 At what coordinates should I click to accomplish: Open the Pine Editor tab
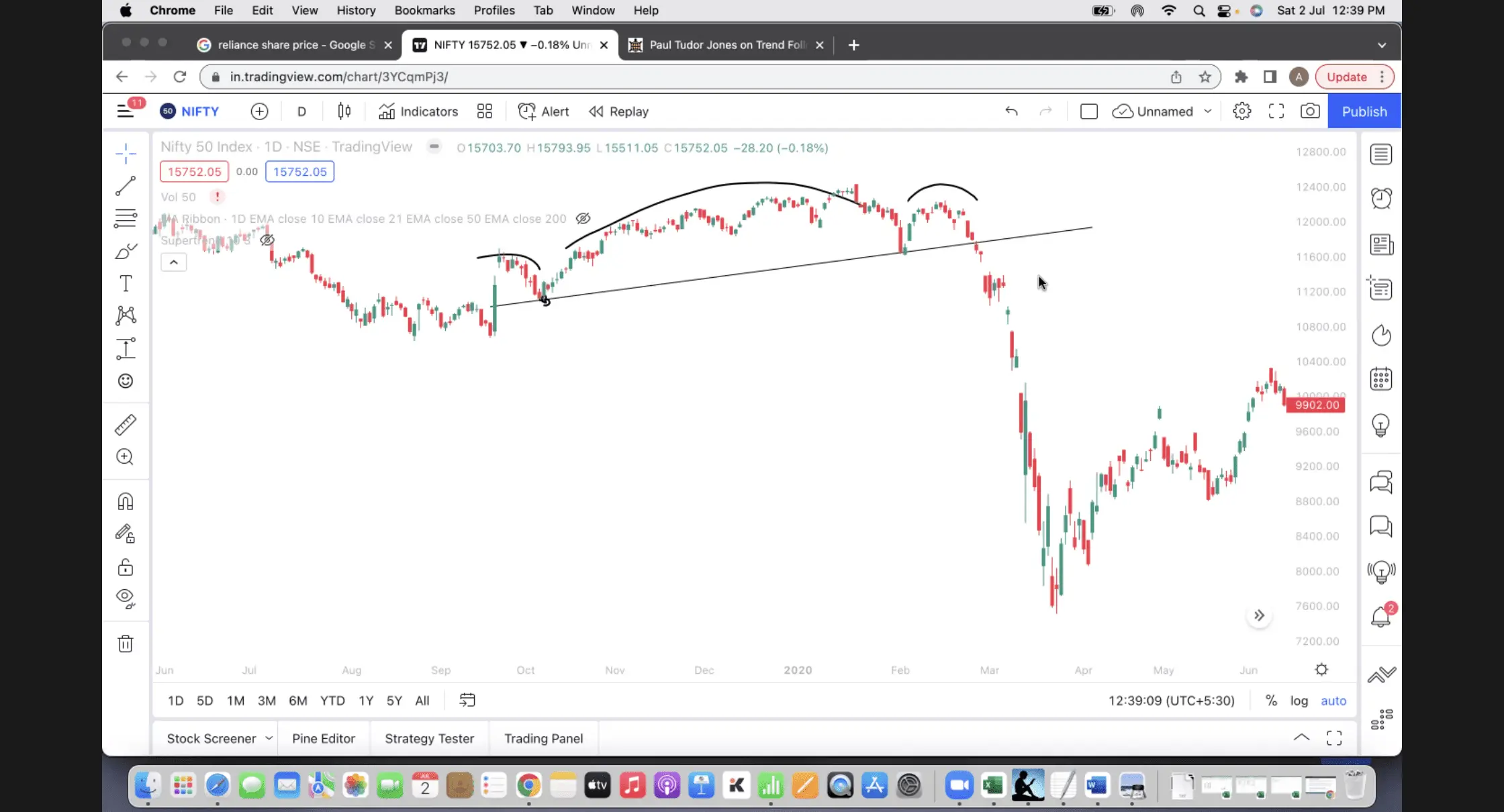(323, 738)
